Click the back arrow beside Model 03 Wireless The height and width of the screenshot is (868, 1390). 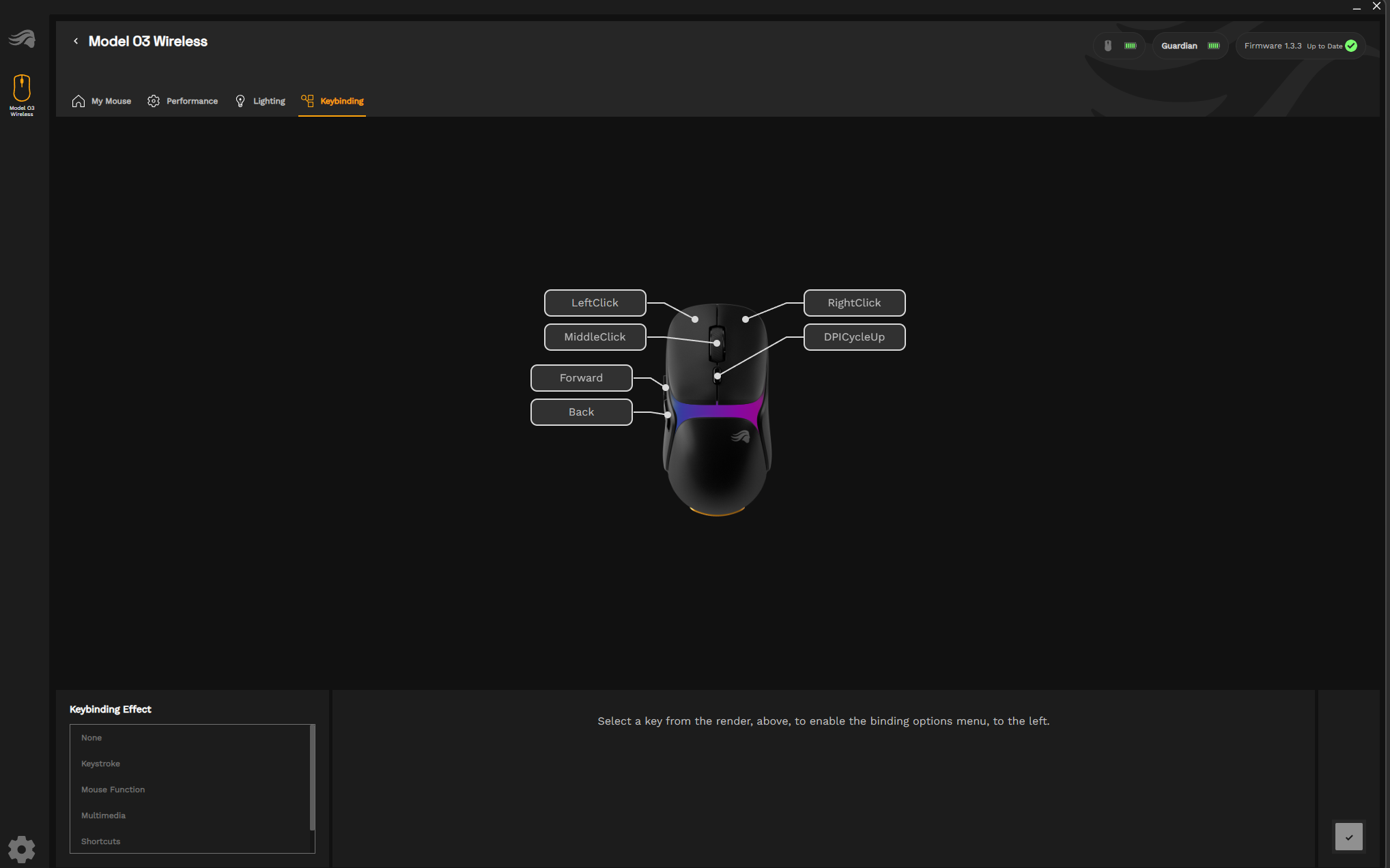[76, 42]
